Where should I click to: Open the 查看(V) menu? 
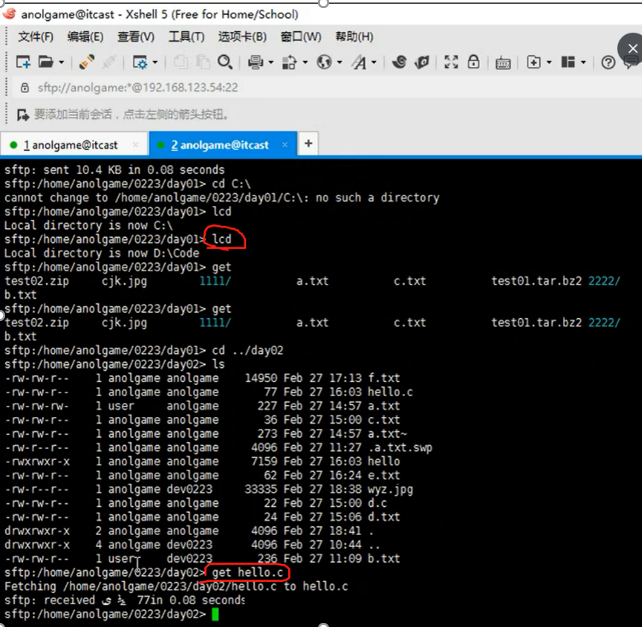pos(136,37)
